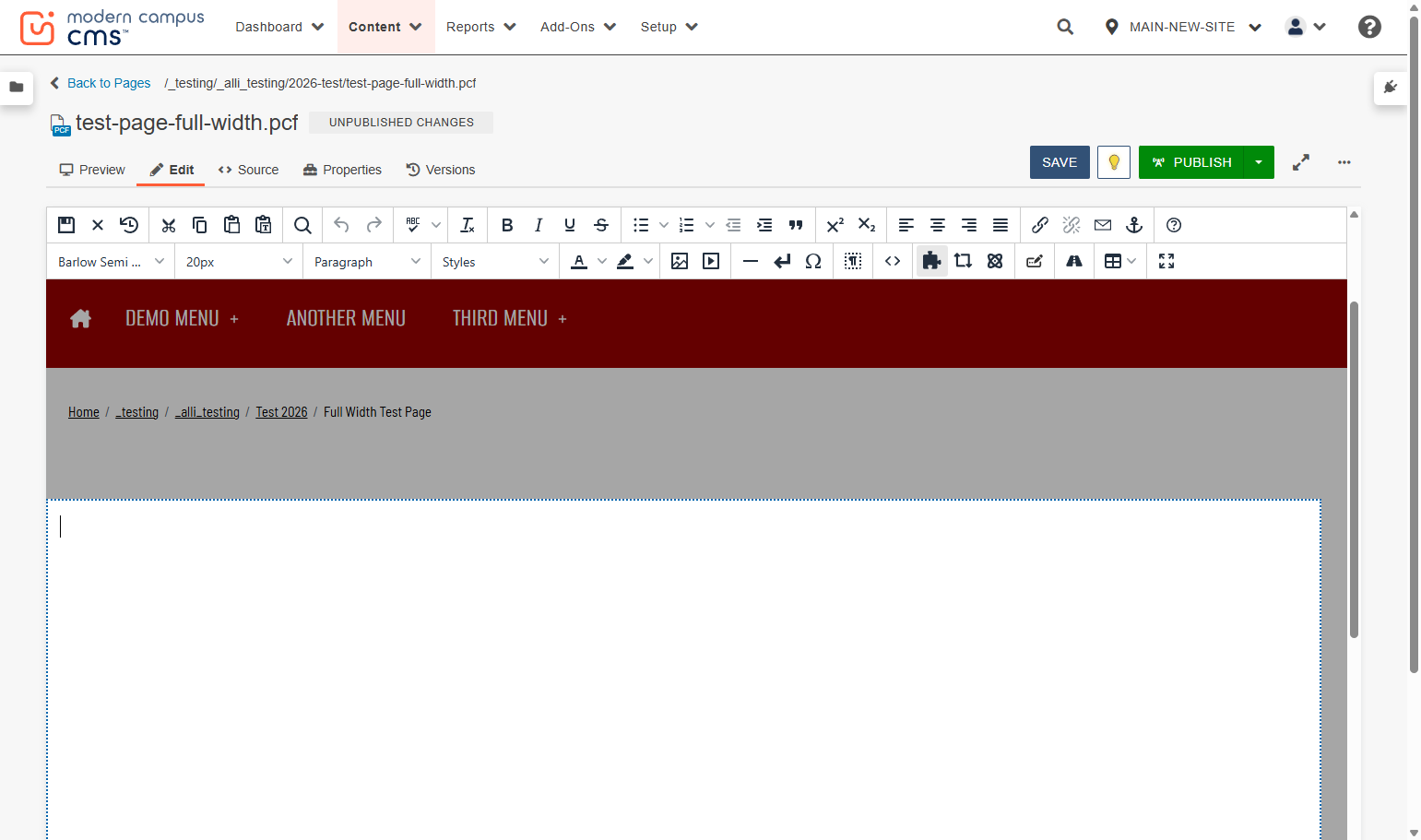
Task: Click the text color letter A swatch
Action: pyautogui.click(x=579, y=261)
